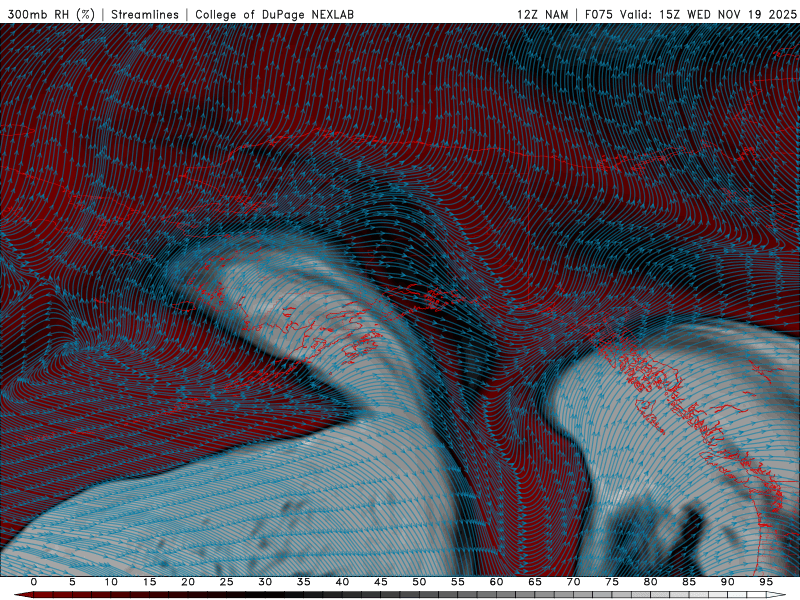
Task: Click the 'Streamlines' header label
Action: (145, 14)
